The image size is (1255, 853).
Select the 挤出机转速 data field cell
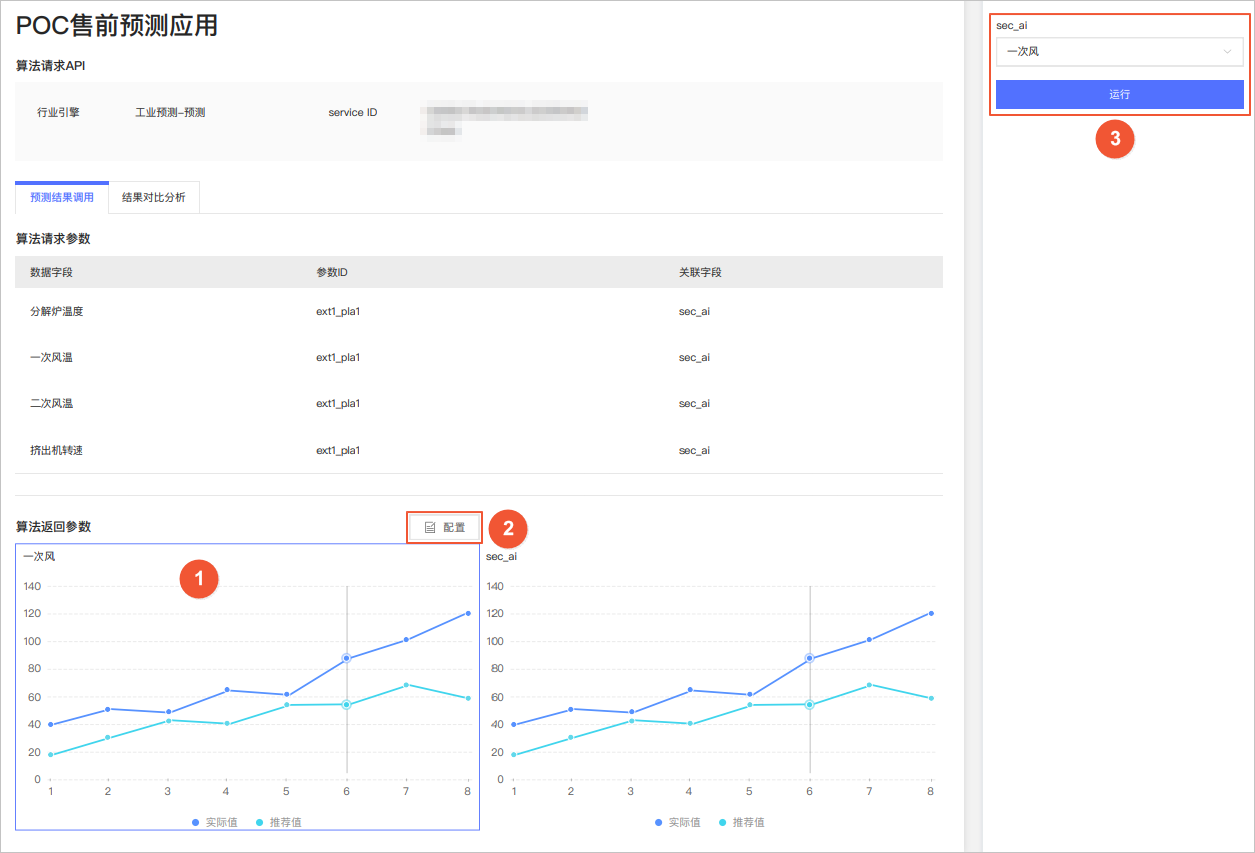pos(57,450)
